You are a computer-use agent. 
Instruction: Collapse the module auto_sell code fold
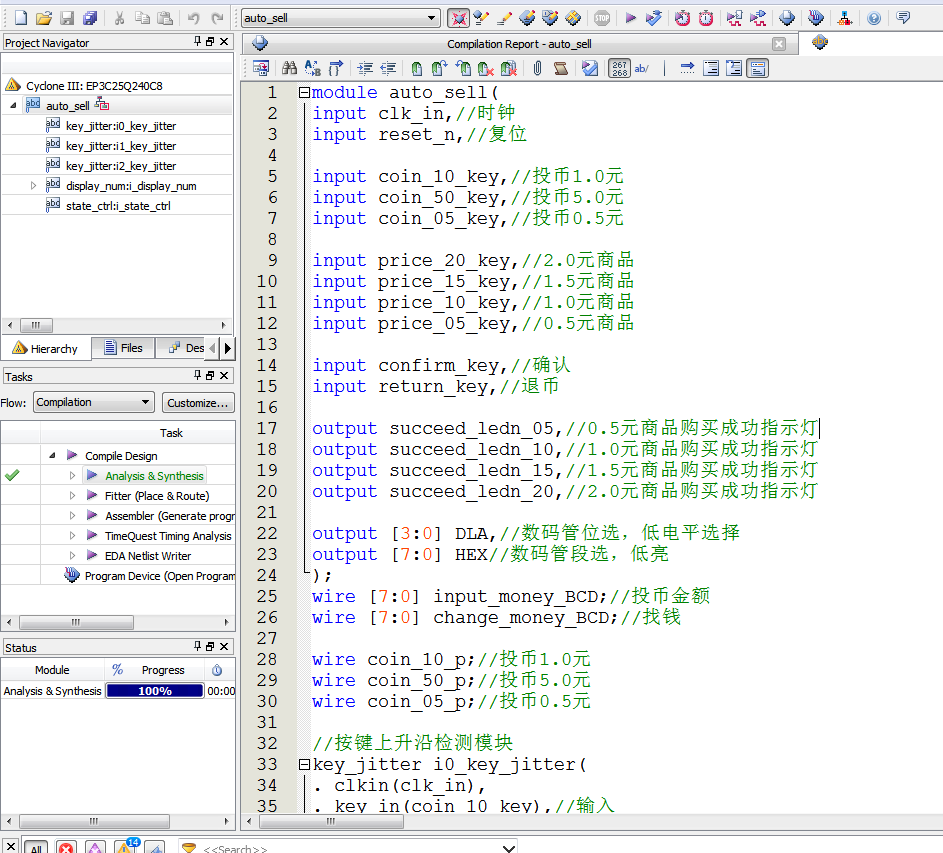click(304, 93)
